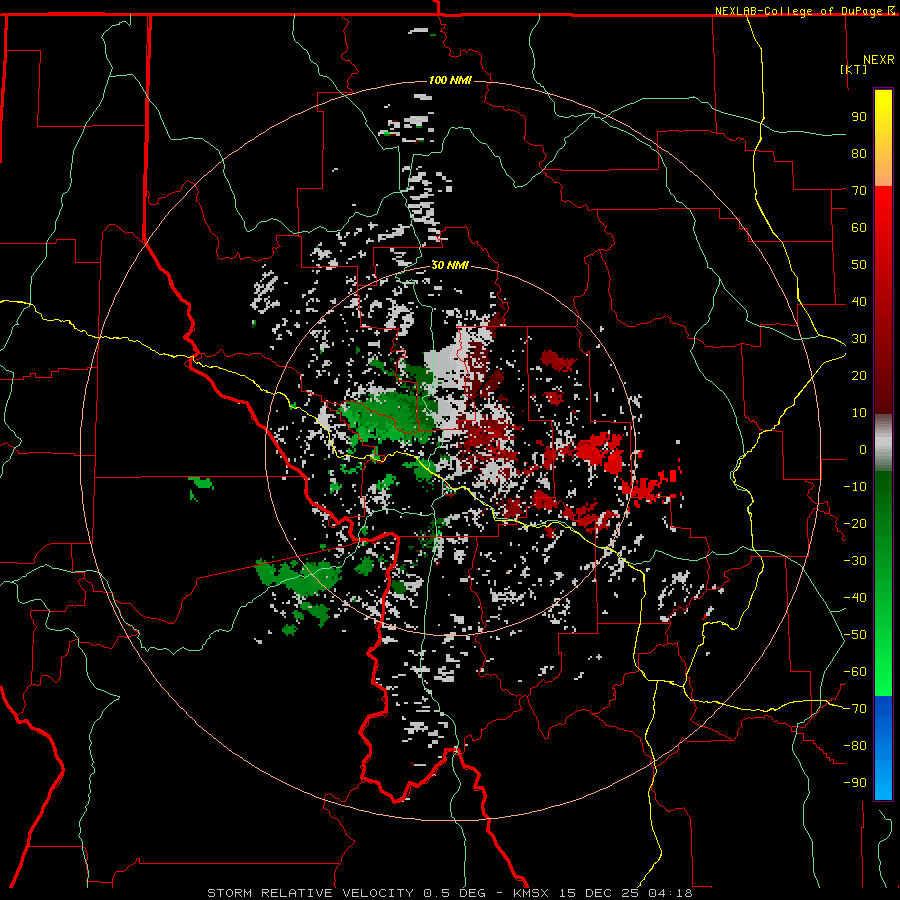Click the positive 10 scale label
This screenshot has height=900, width=900.
click(x=859, y=413)
